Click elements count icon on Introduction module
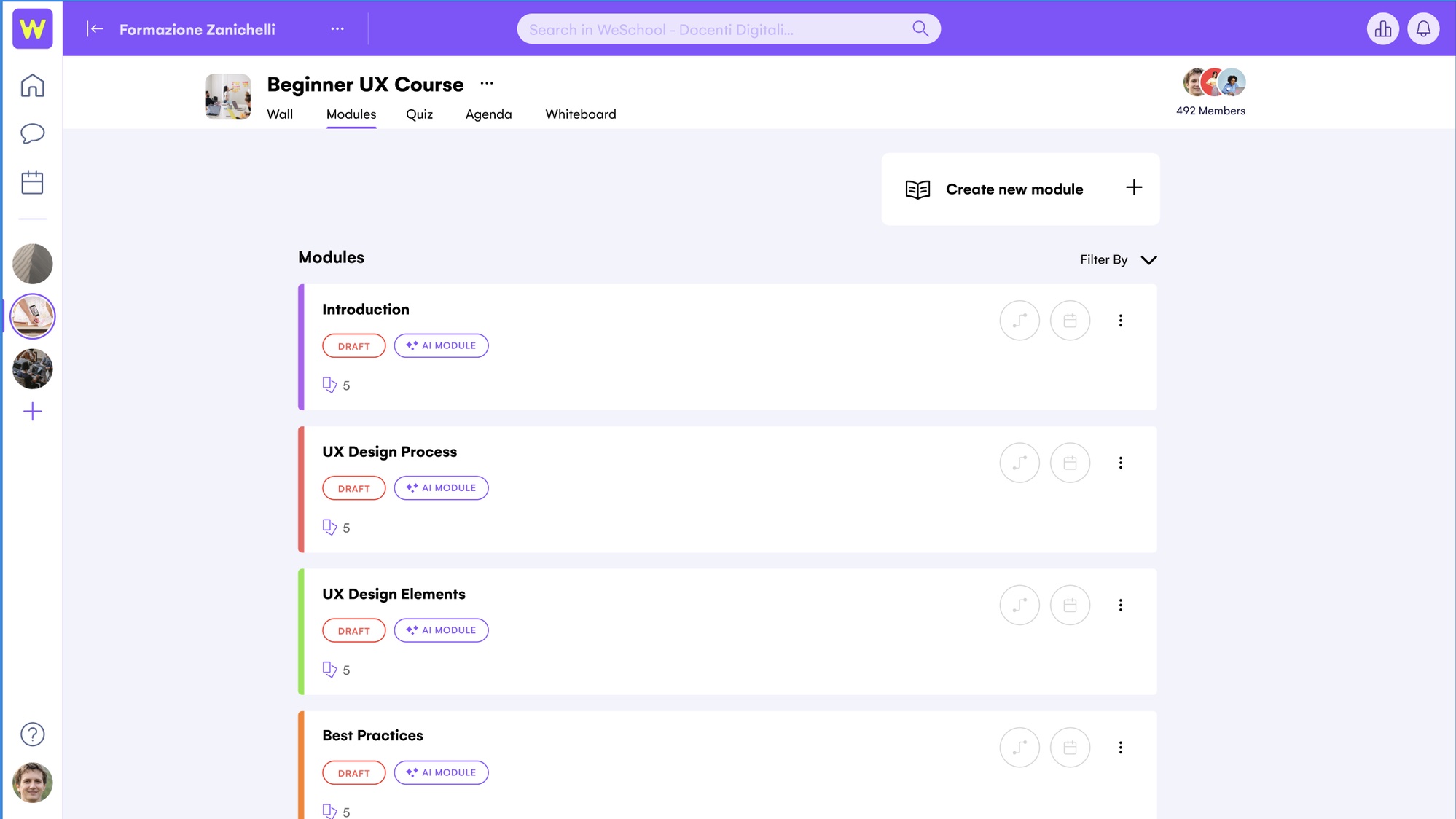Screen dimensions: 1456x819 click(x=329, y=385)
